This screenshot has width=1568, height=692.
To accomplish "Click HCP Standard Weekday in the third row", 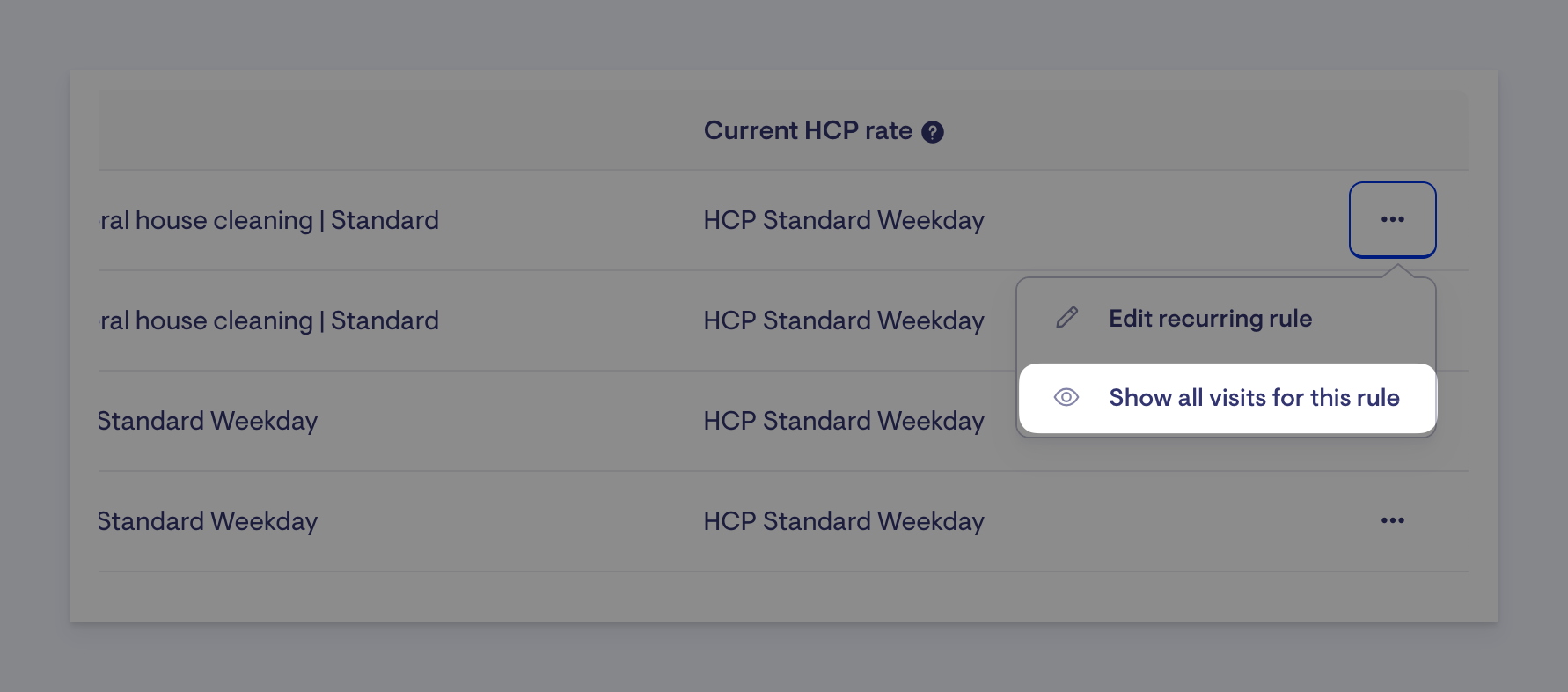I will (x=844, y=421).
